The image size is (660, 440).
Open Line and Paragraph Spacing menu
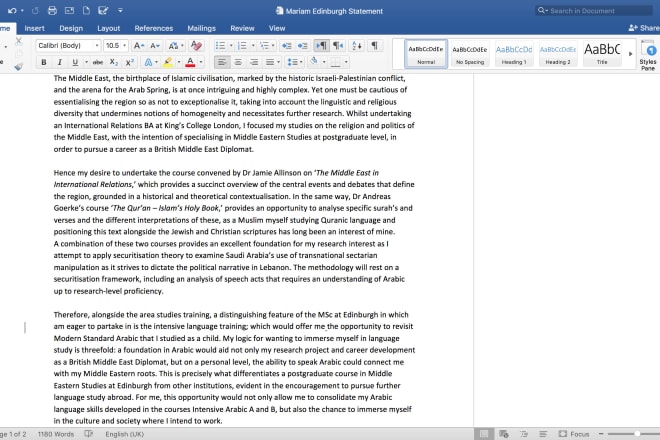coord(295,62)
